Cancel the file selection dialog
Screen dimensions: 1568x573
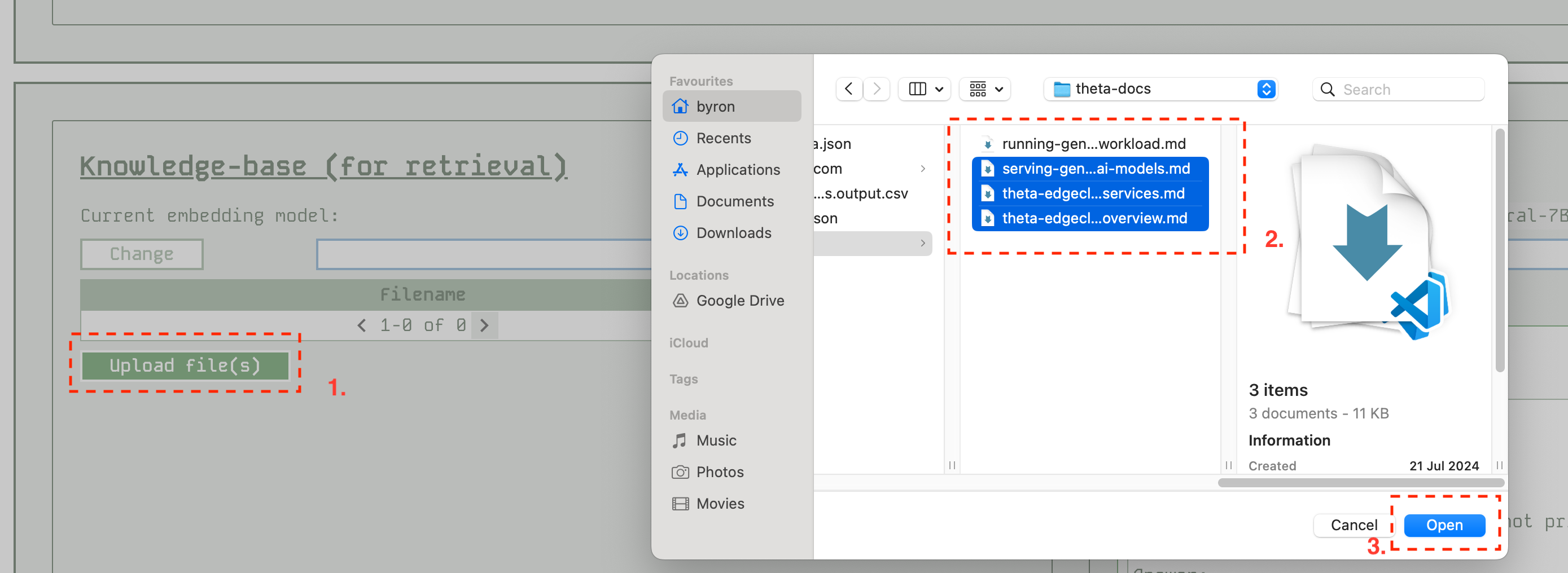[x=1353, y=525]
